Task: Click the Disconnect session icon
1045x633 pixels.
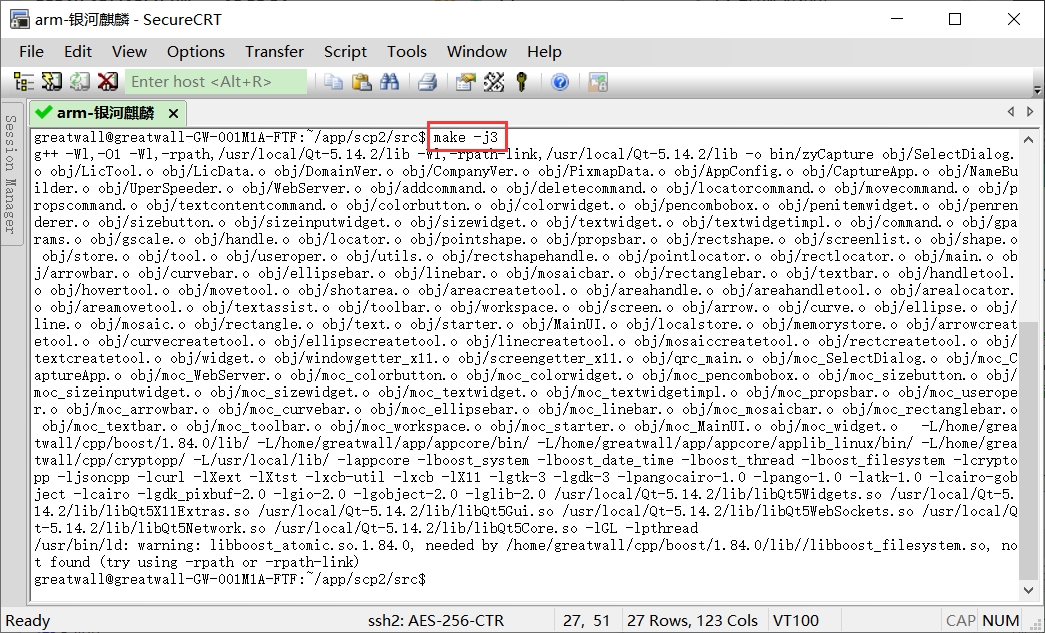Action: (x=107, y=82)
